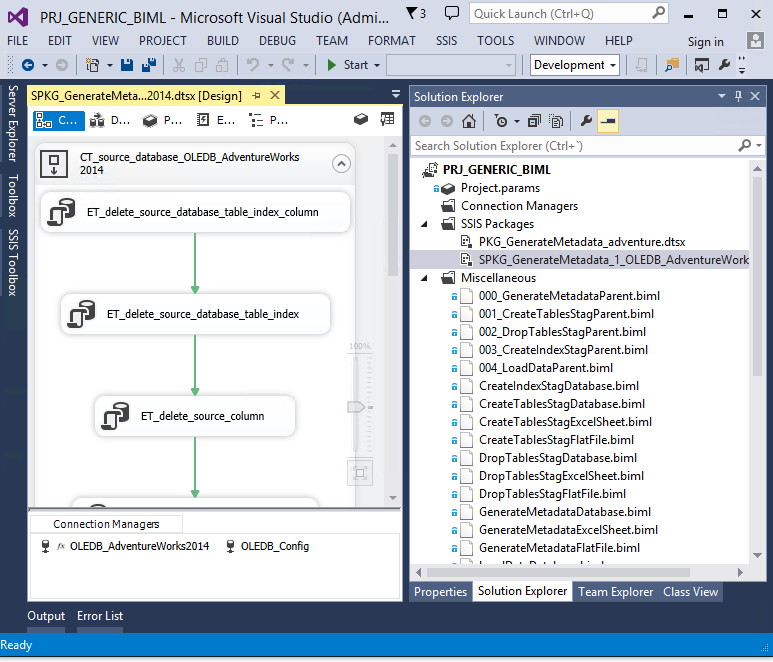The height and width of the screenshot is (662, 773).
Task: Click the OLEDB_AdventureWorks2014 connection manager
Action: coord(140,546)
